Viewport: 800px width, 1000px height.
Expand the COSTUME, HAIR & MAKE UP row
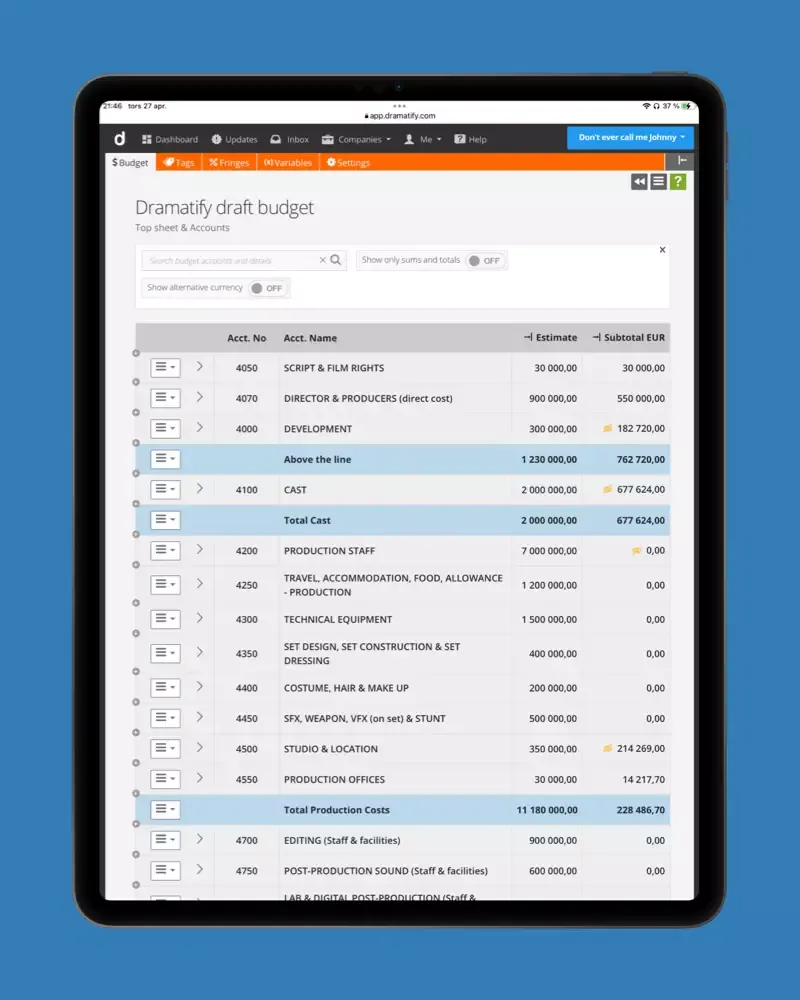[200, 686]
